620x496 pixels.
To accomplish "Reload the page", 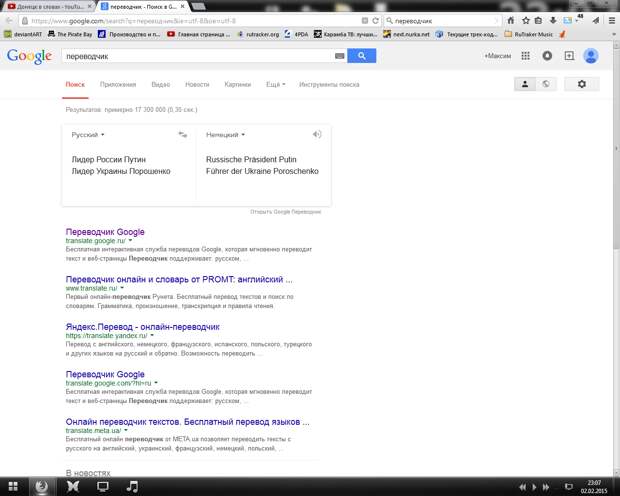I will pos(375,21).
